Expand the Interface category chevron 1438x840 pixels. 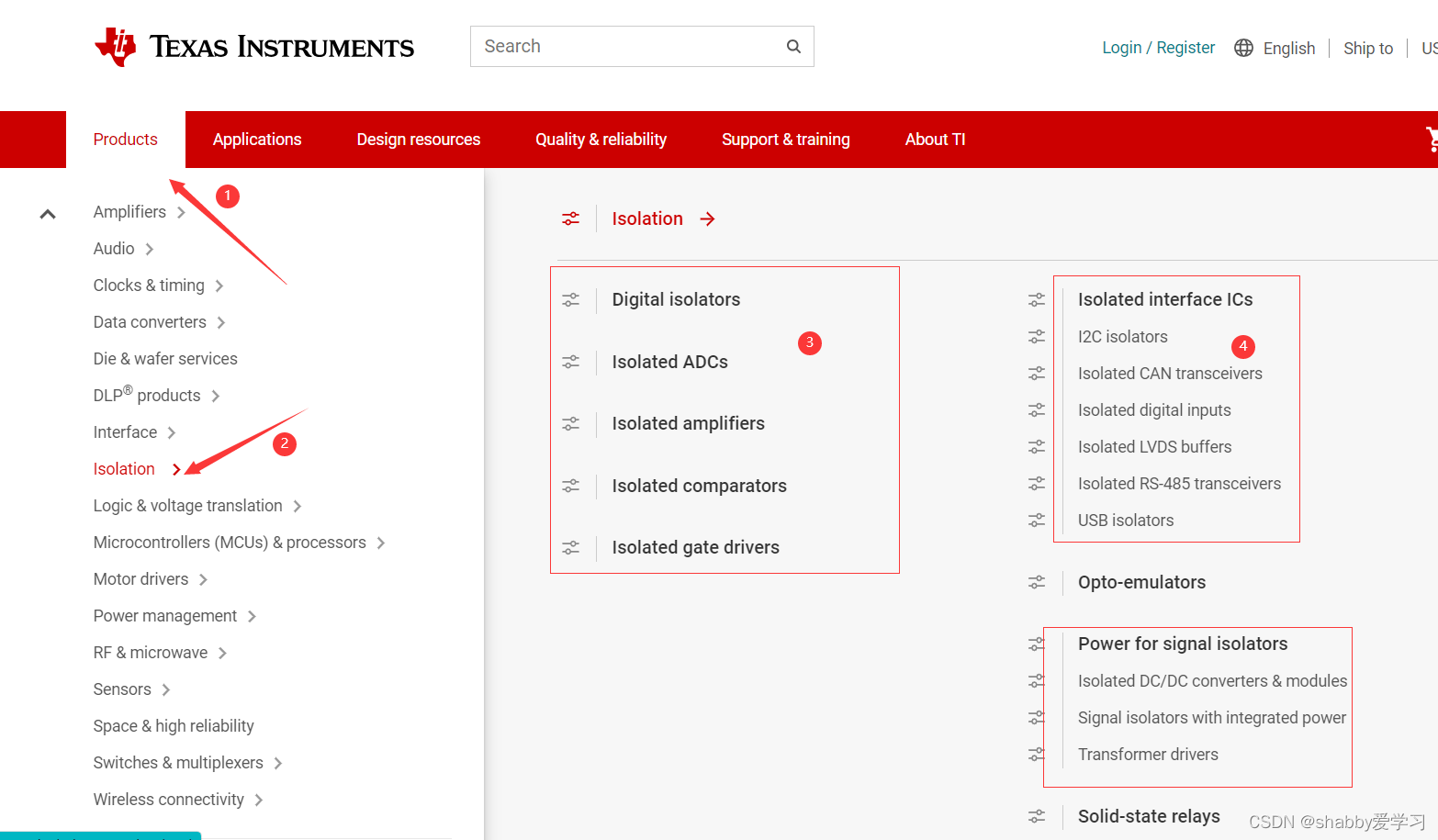171,432
